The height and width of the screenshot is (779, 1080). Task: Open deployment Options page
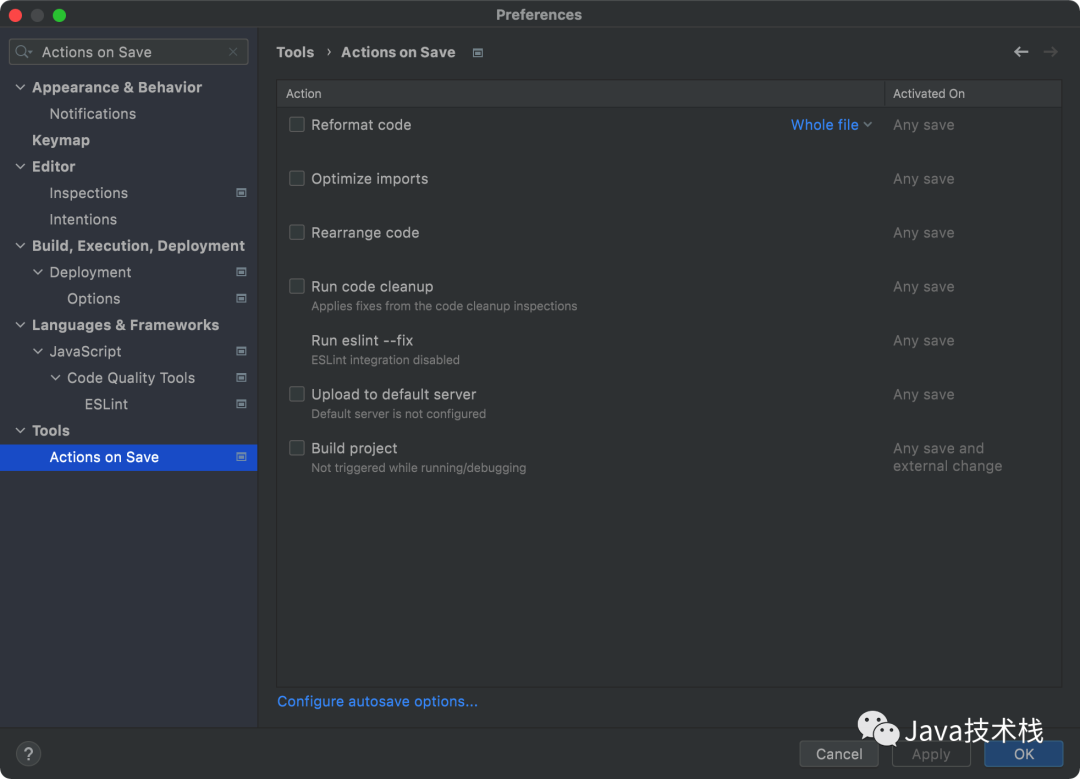pyautogui.click(x=94, y=299)
